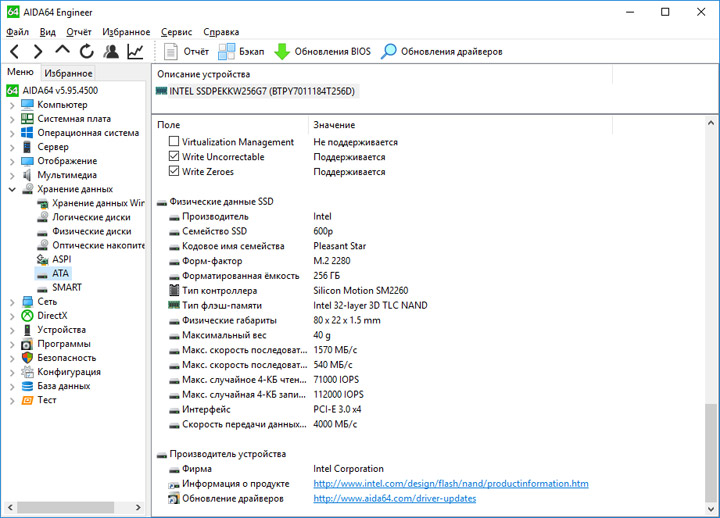720x518 pixels.
Task: Go up one level with the up arrow
Action: 62,51
